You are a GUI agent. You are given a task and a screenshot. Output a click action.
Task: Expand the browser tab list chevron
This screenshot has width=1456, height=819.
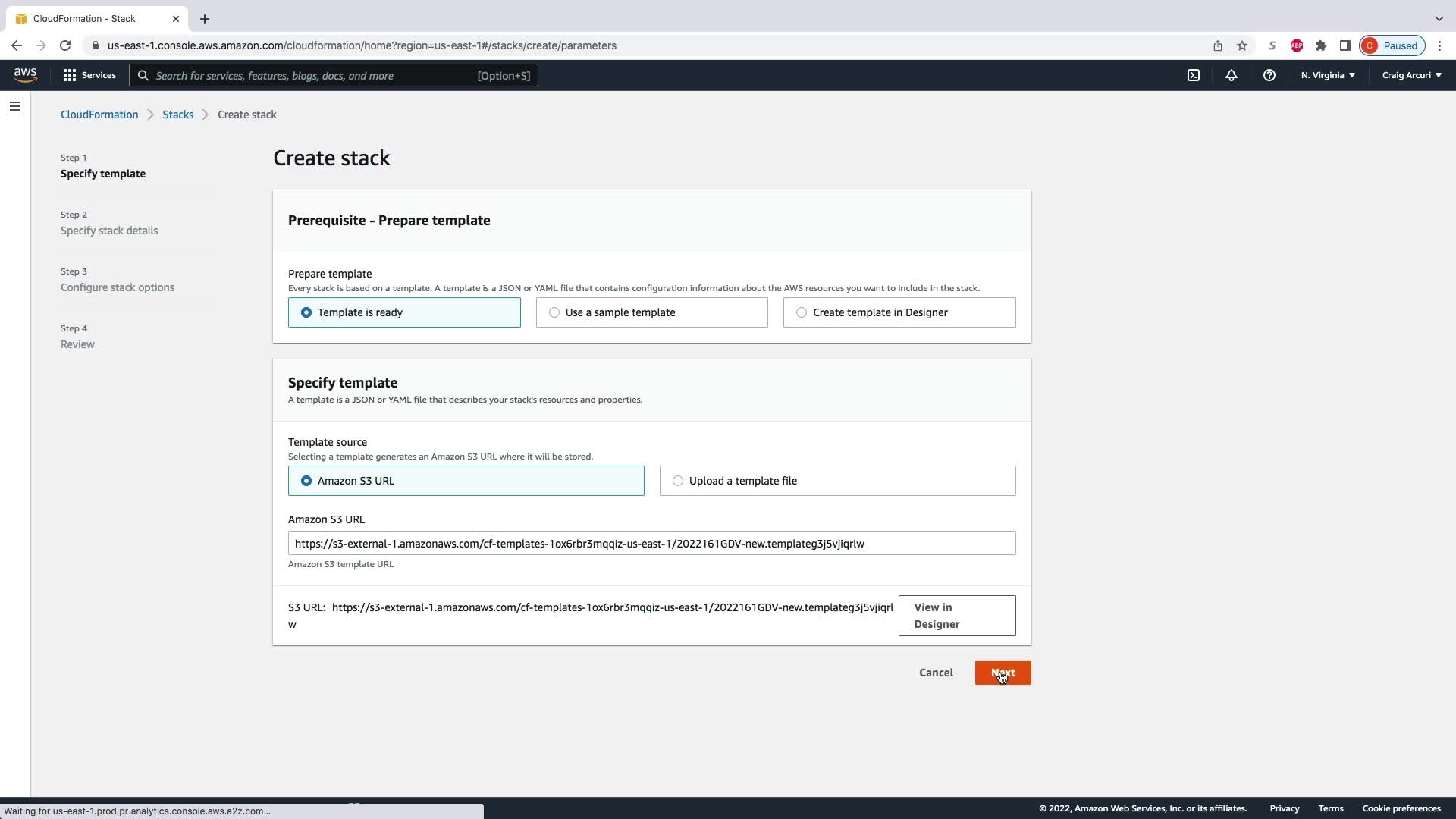(x=1439, y=18)
